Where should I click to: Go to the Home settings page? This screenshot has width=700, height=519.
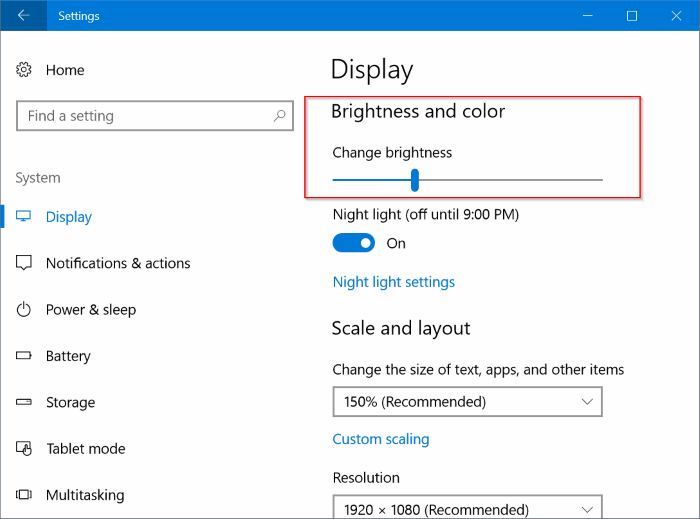click(x=65, y=70)
